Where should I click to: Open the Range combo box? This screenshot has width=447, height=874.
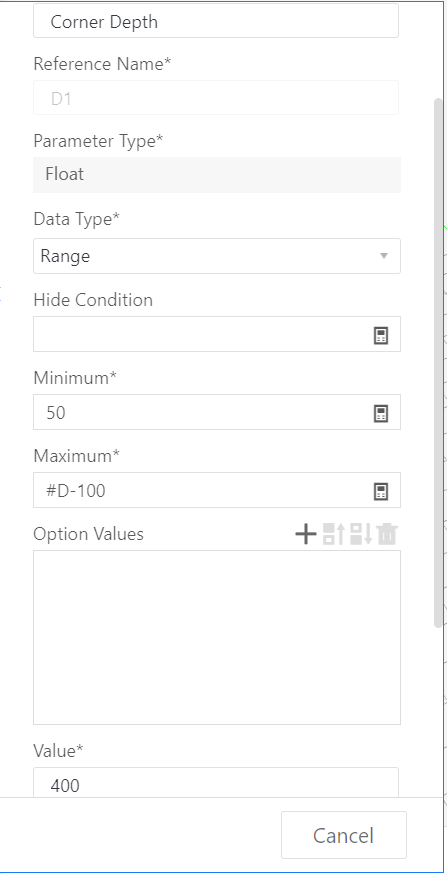[x=217, y=256]
